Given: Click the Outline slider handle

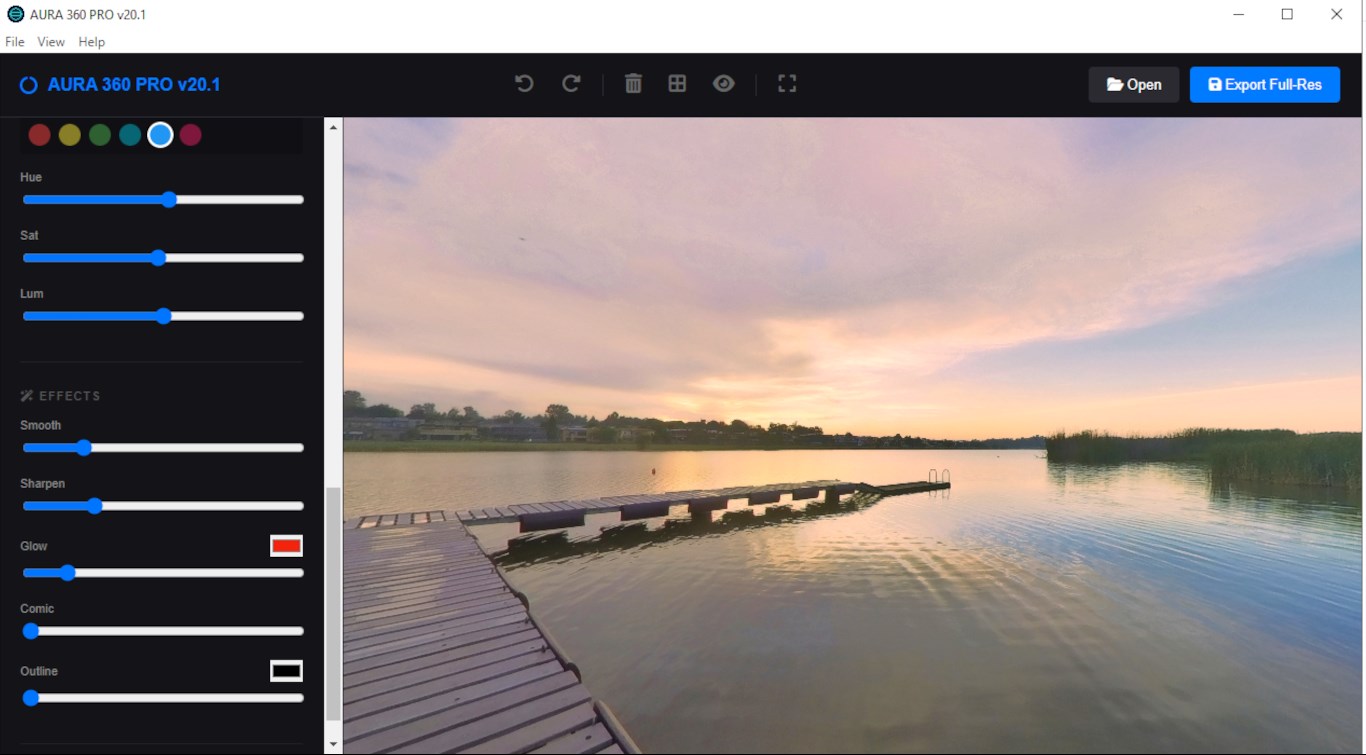Looking at the screenshot, I should [31, 698].
